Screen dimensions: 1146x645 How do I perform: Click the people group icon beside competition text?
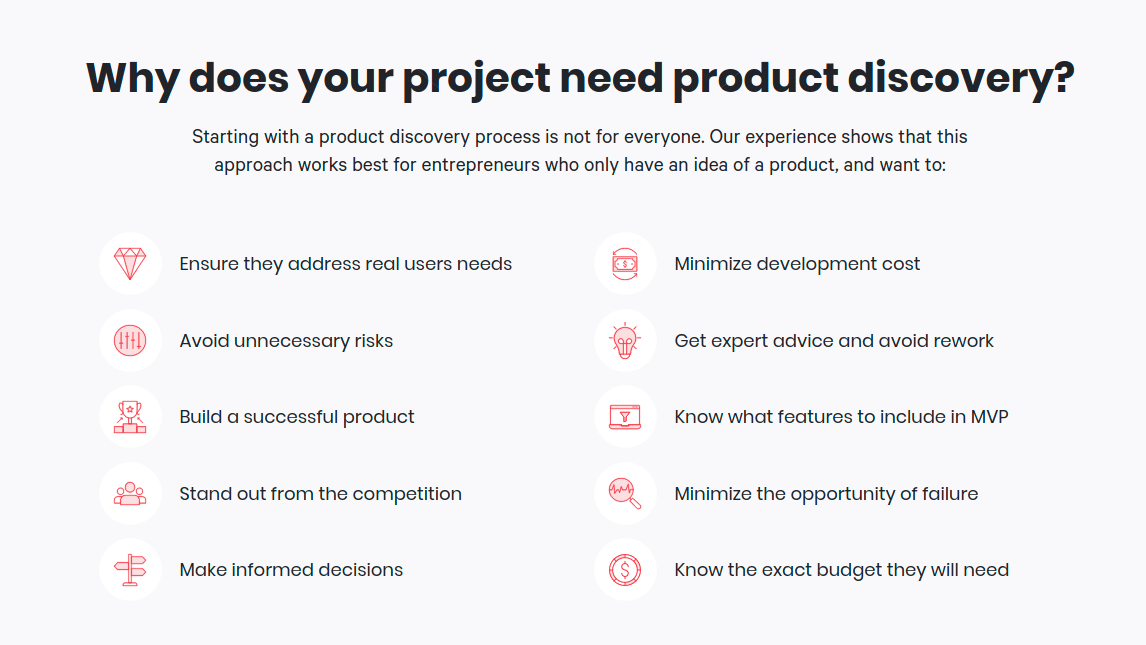[x=130, y=494]
